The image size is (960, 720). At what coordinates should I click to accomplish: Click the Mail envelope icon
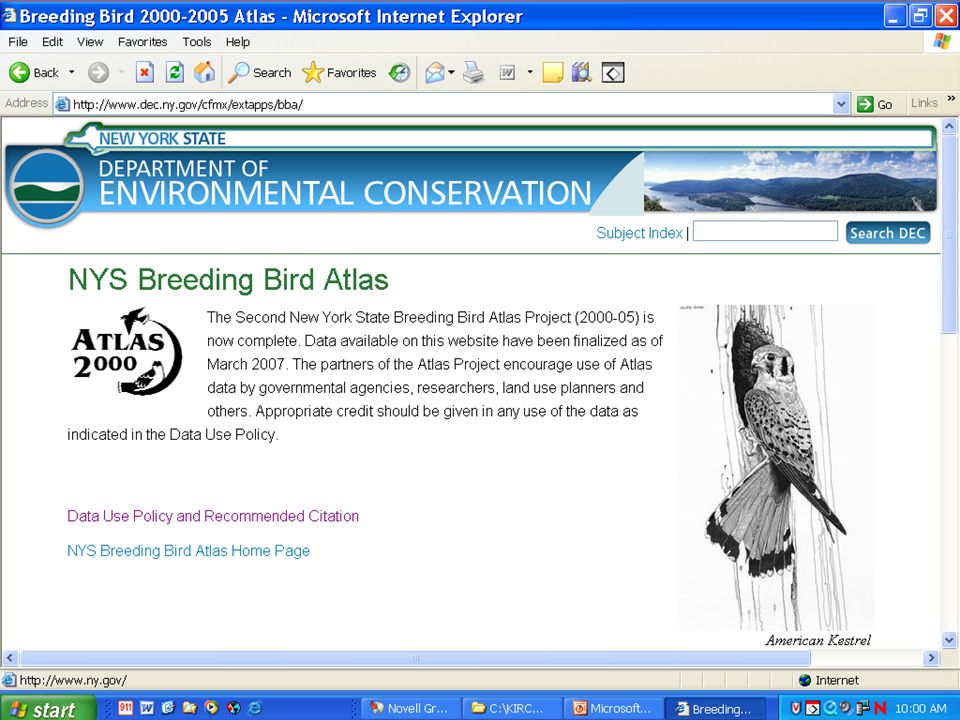[x=435, y=73]
